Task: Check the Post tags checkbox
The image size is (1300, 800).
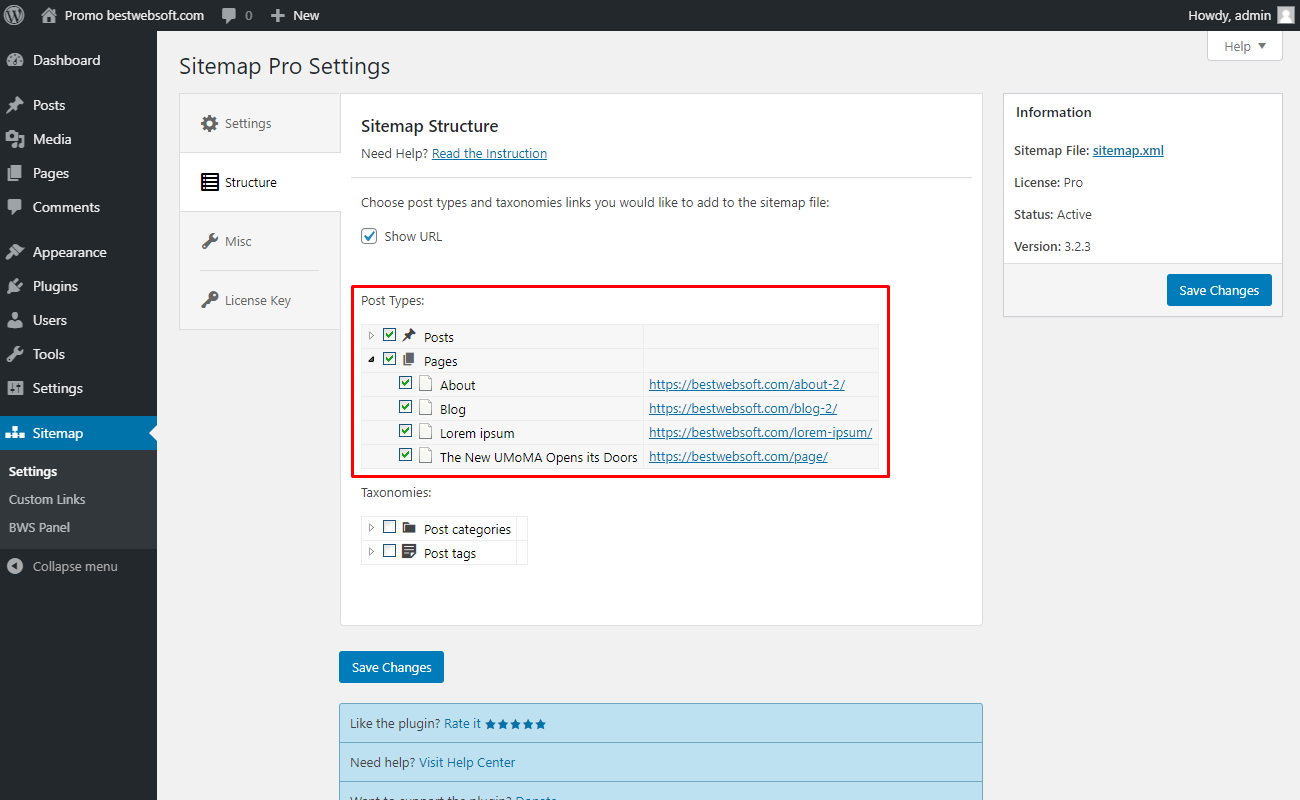Action: [390, 551]
